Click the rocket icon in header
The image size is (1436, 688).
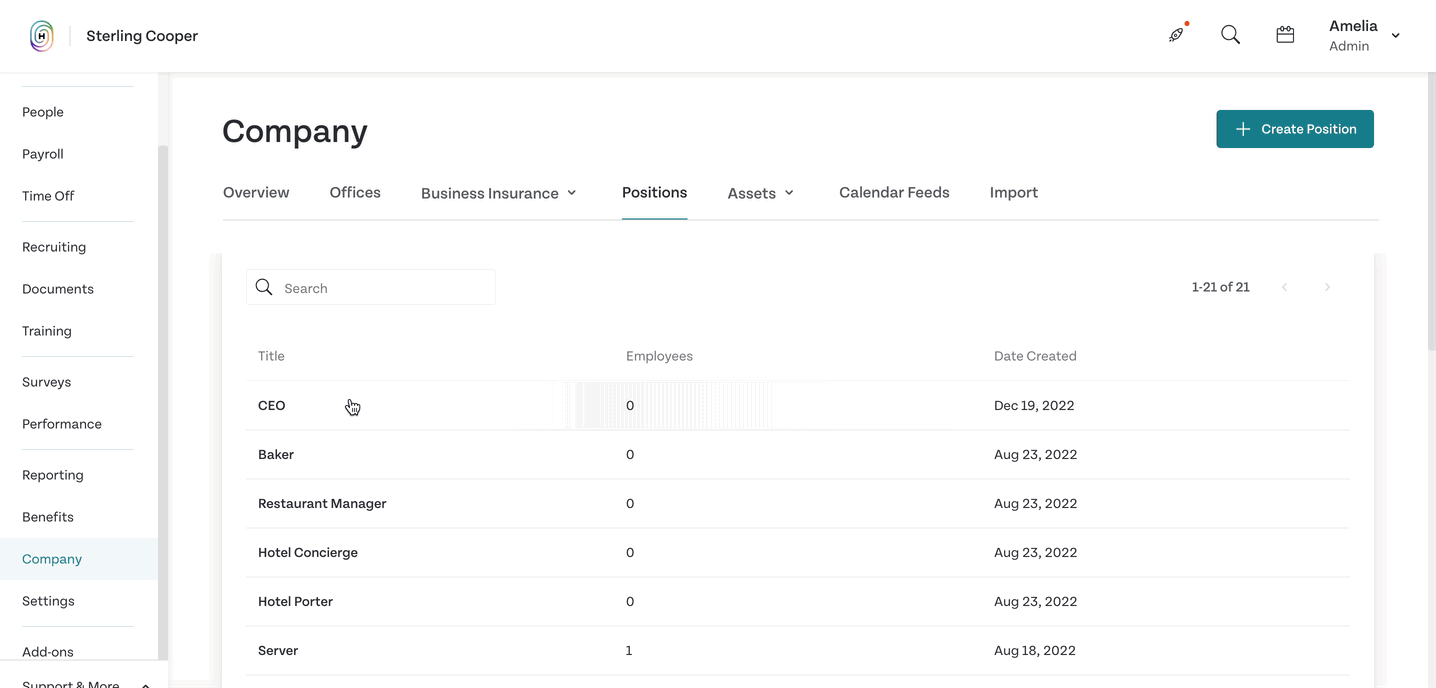pyautogui.click(x=1177, y=35)
